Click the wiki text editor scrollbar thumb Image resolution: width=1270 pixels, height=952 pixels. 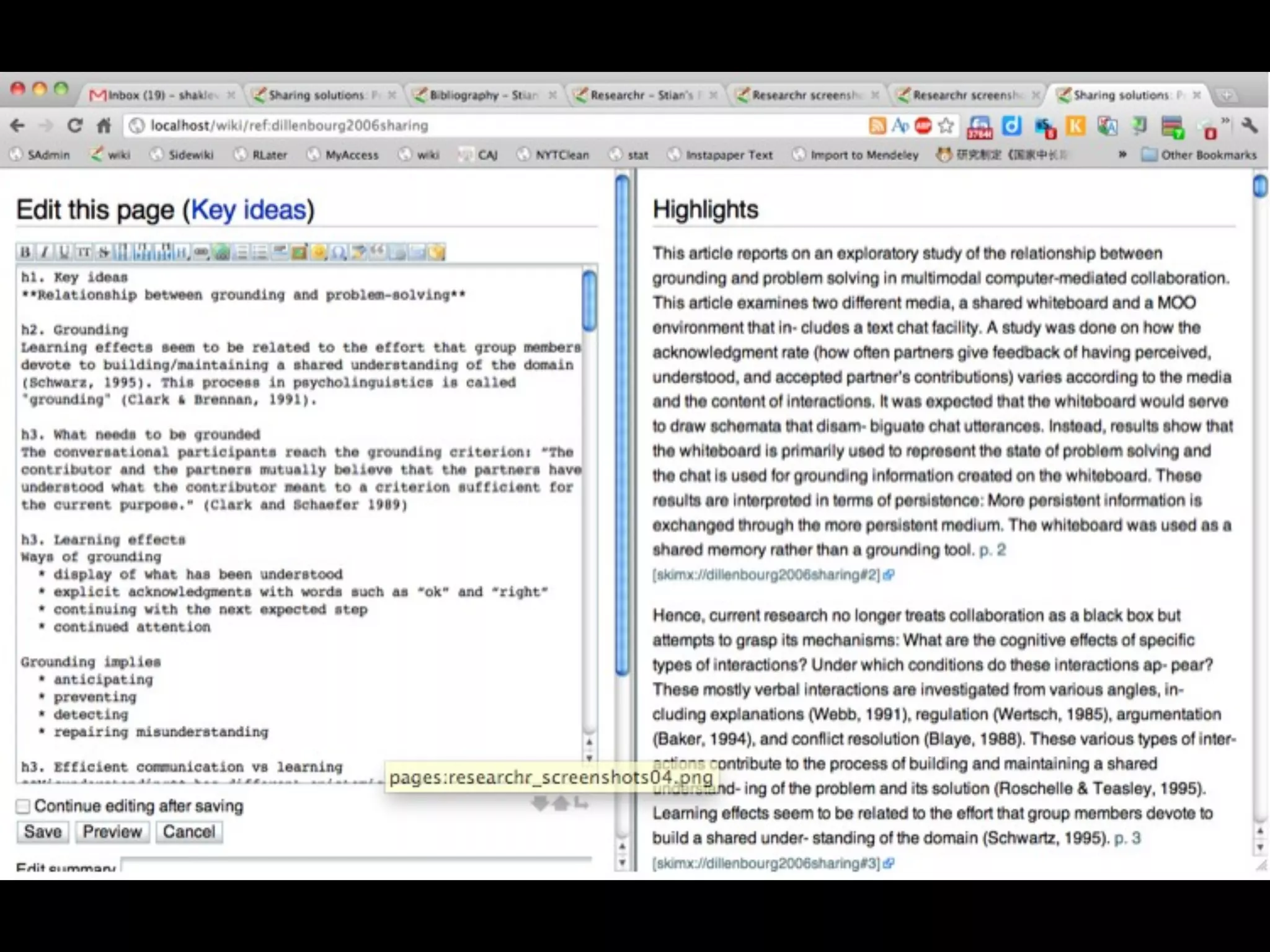(590, 301)
